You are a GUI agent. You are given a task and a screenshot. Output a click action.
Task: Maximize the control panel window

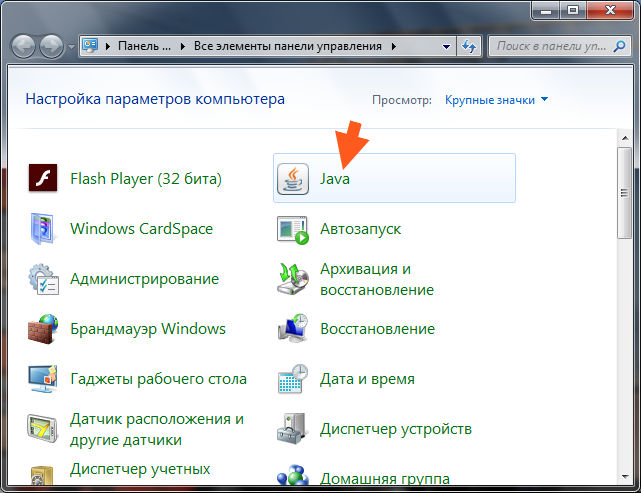click(573, 10)
